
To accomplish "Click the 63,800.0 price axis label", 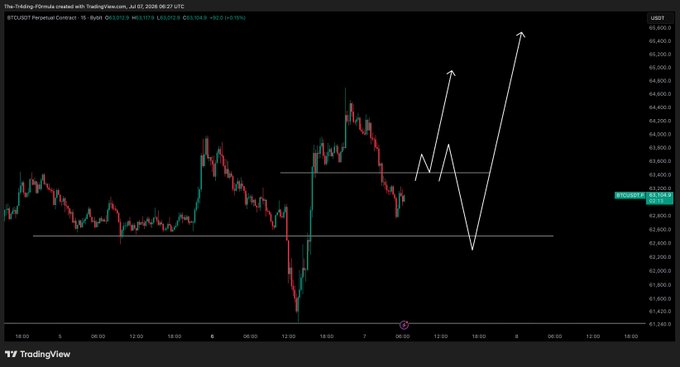I will (x=660, y=148).
